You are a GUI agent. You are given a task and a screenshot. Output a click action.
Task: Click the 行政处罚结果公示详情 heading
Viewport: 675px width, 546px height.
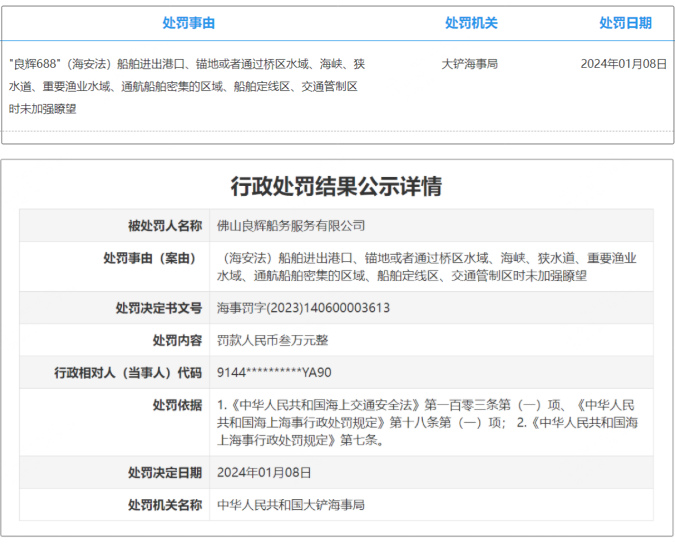[x=337, y=186]
